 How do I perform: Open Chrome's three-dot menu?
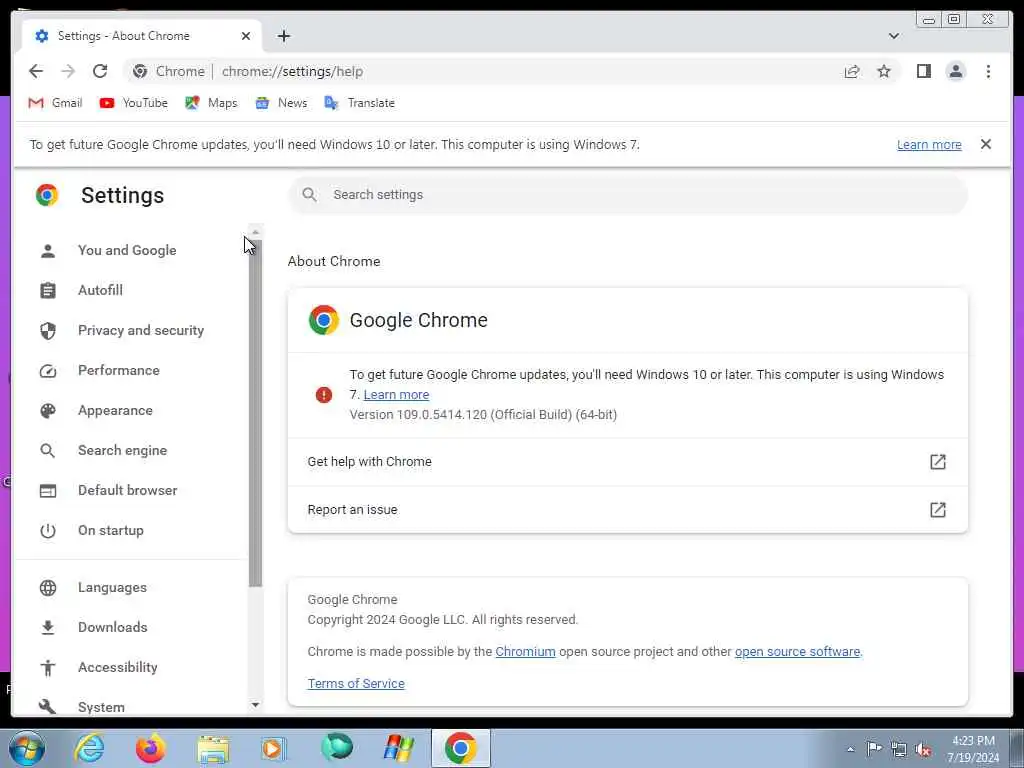point(988,71)
